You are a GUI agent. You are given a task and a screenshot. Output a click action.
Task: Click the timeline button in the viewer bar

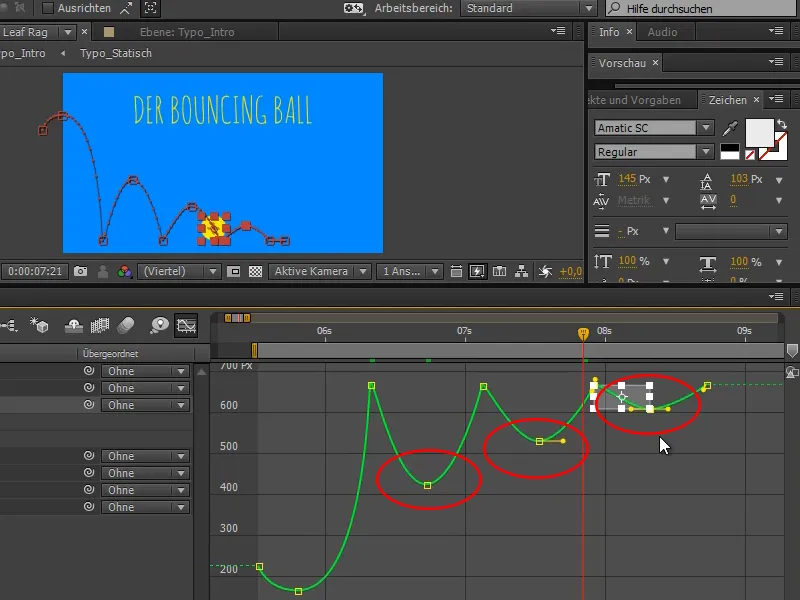(x=499, y=271)
